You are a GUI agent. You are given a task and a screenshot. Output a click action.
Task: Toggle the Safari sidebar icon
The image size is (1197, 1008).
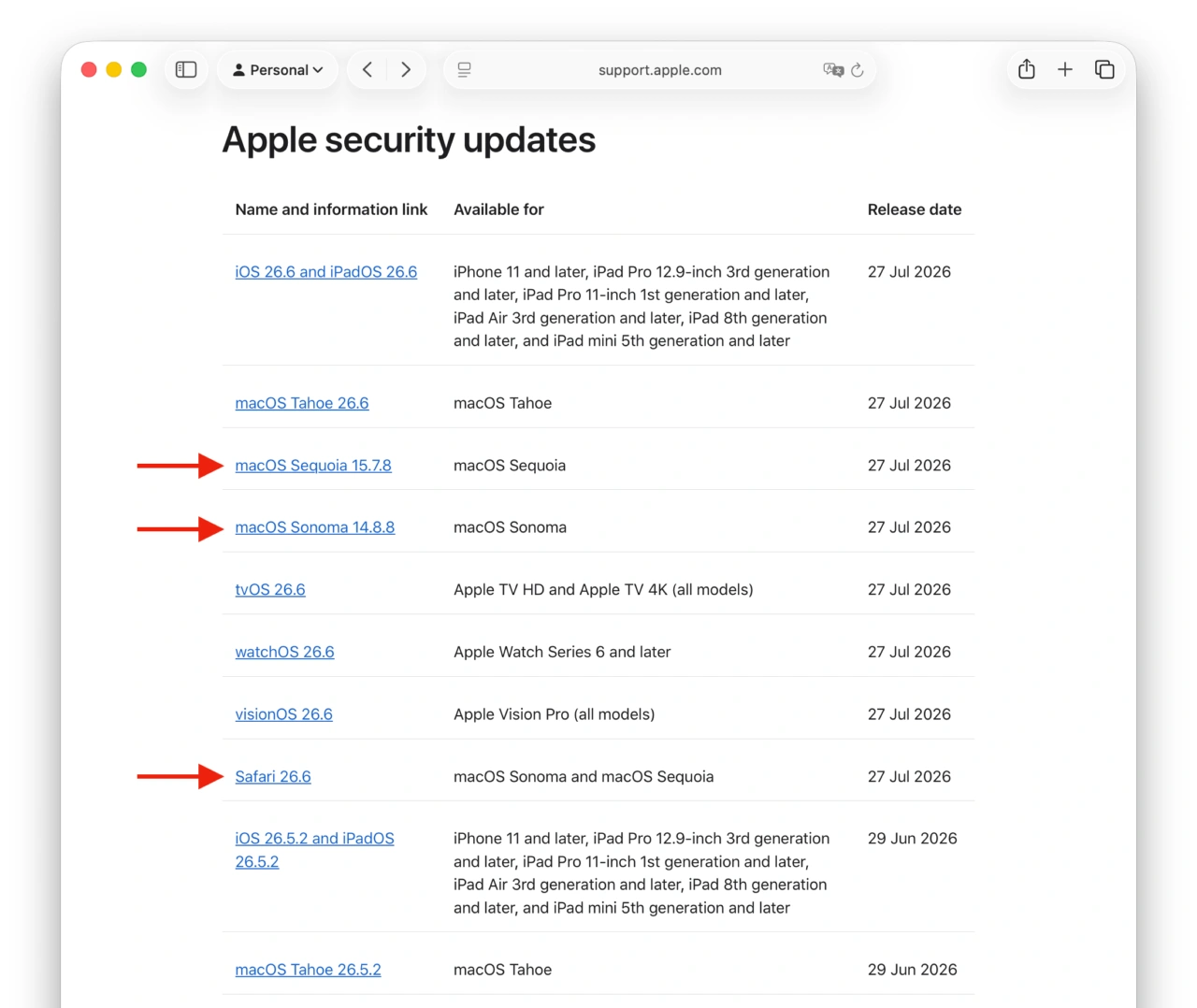tap(186, 70)
